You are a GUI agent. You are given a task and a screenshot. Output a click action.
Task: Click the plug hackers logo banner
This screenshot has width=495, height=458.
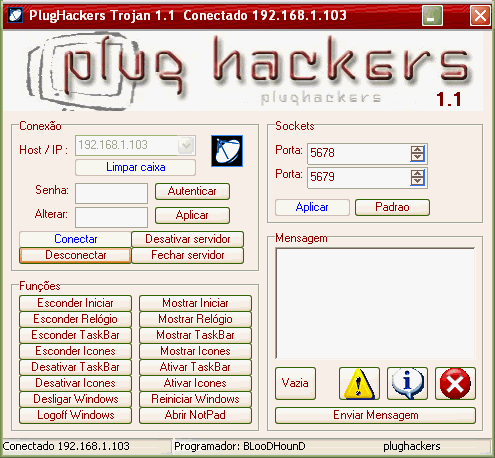243,71
